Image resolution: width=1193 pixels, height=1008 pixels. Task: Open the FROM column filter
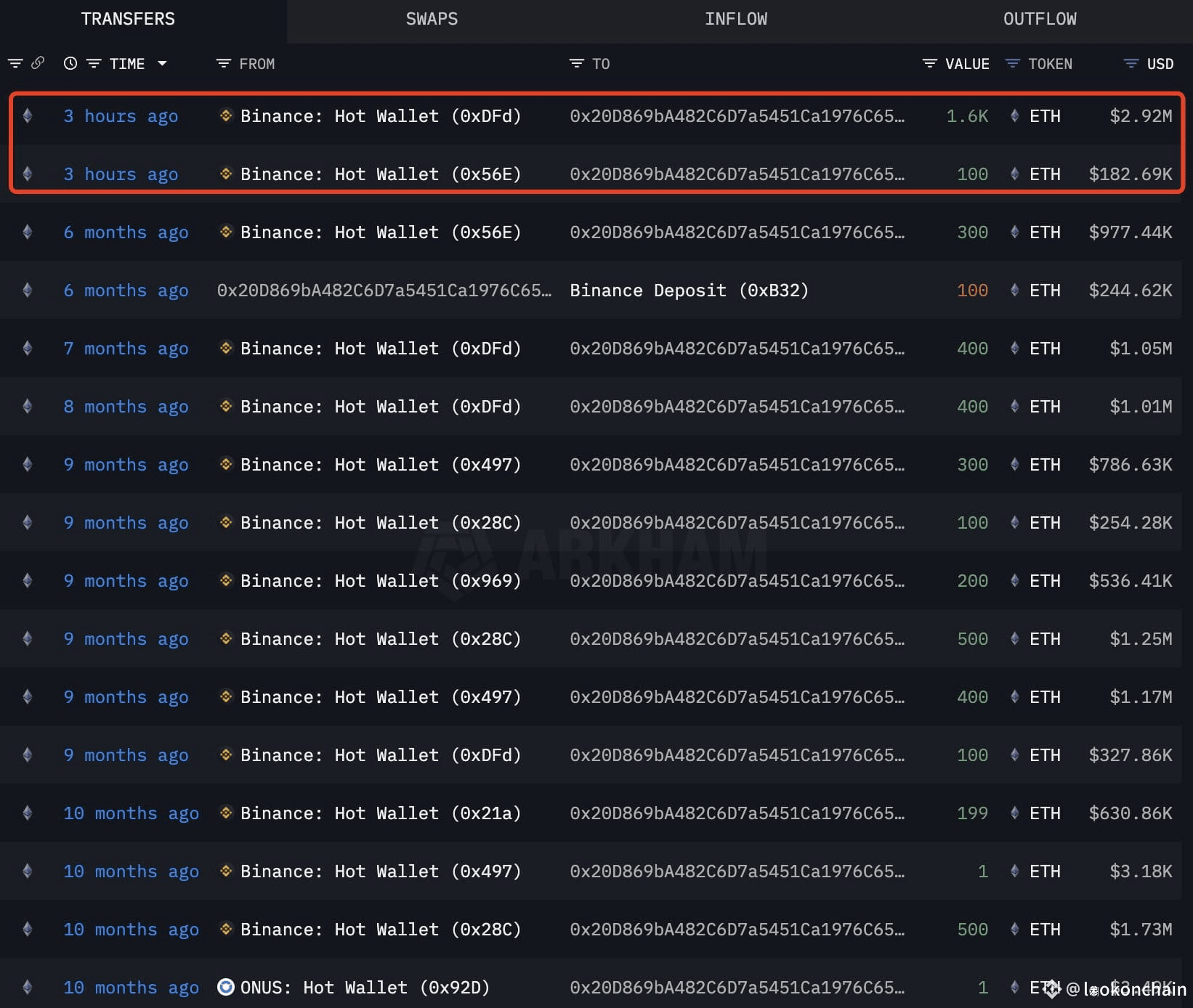pos(224,63)
